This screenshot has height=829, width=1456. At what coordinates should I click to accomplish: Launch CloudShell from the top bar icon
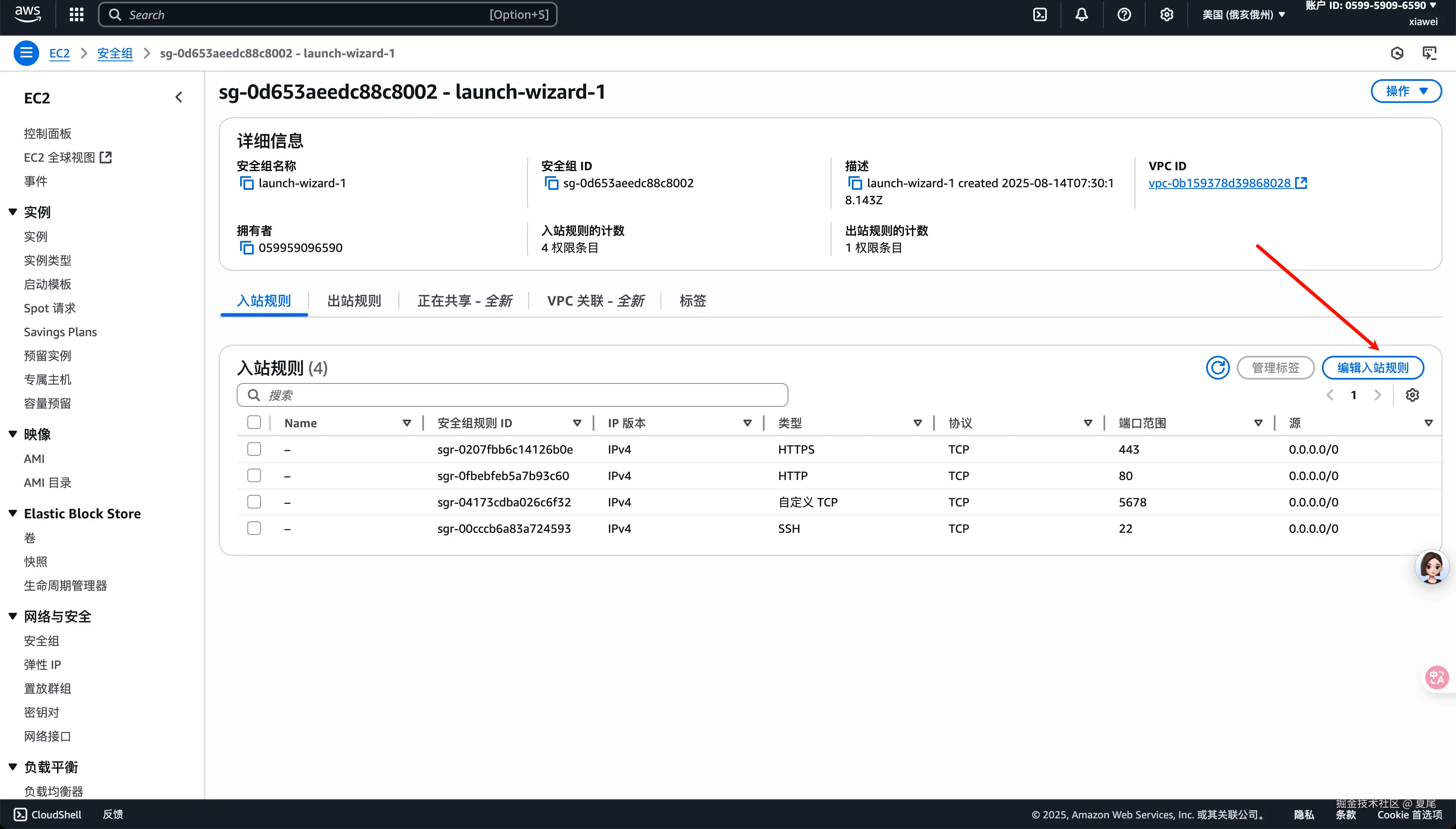coord(1040,15)
